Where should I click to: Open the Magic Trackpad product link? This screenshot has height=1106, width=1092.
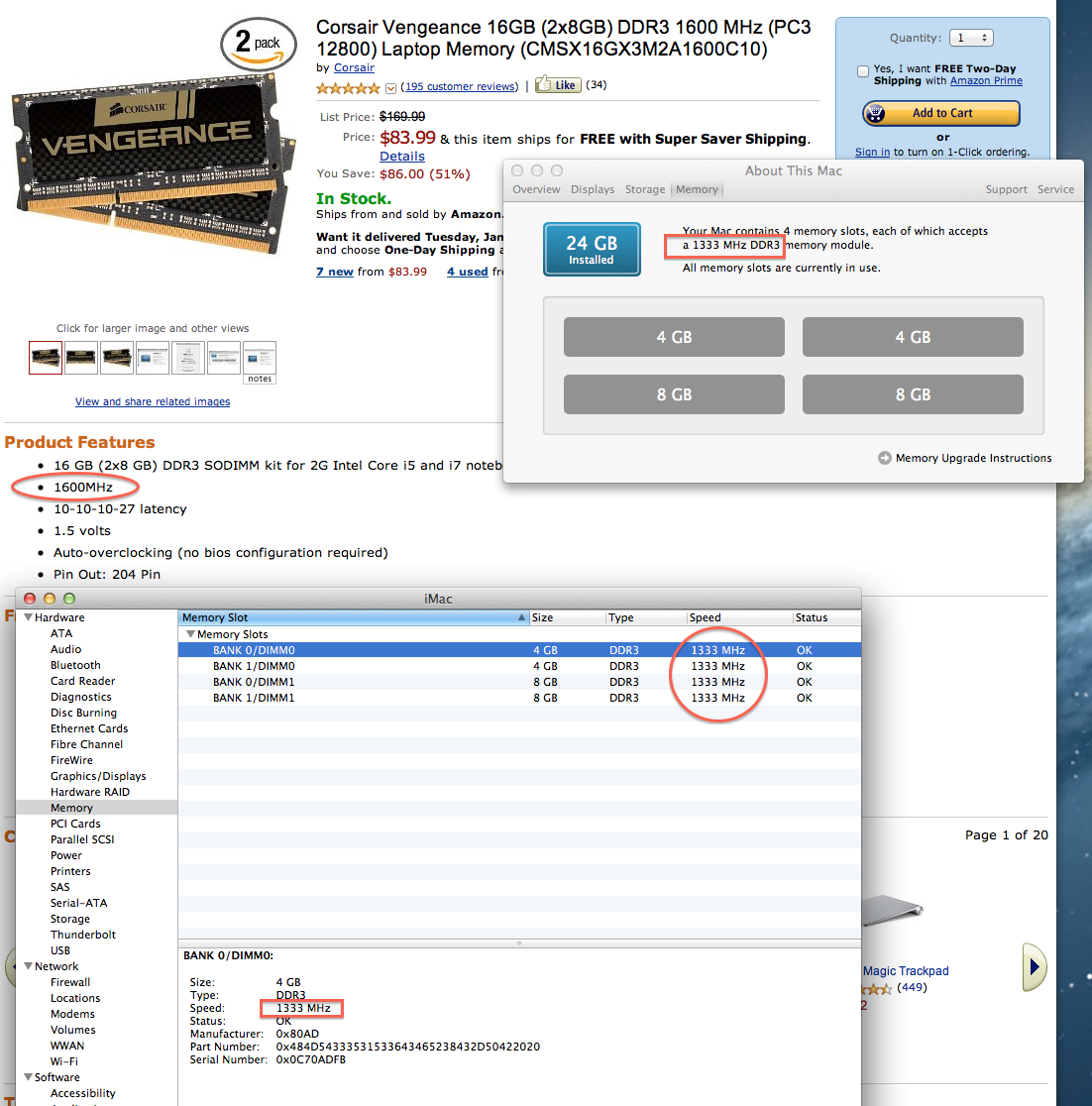pos(906,971)
